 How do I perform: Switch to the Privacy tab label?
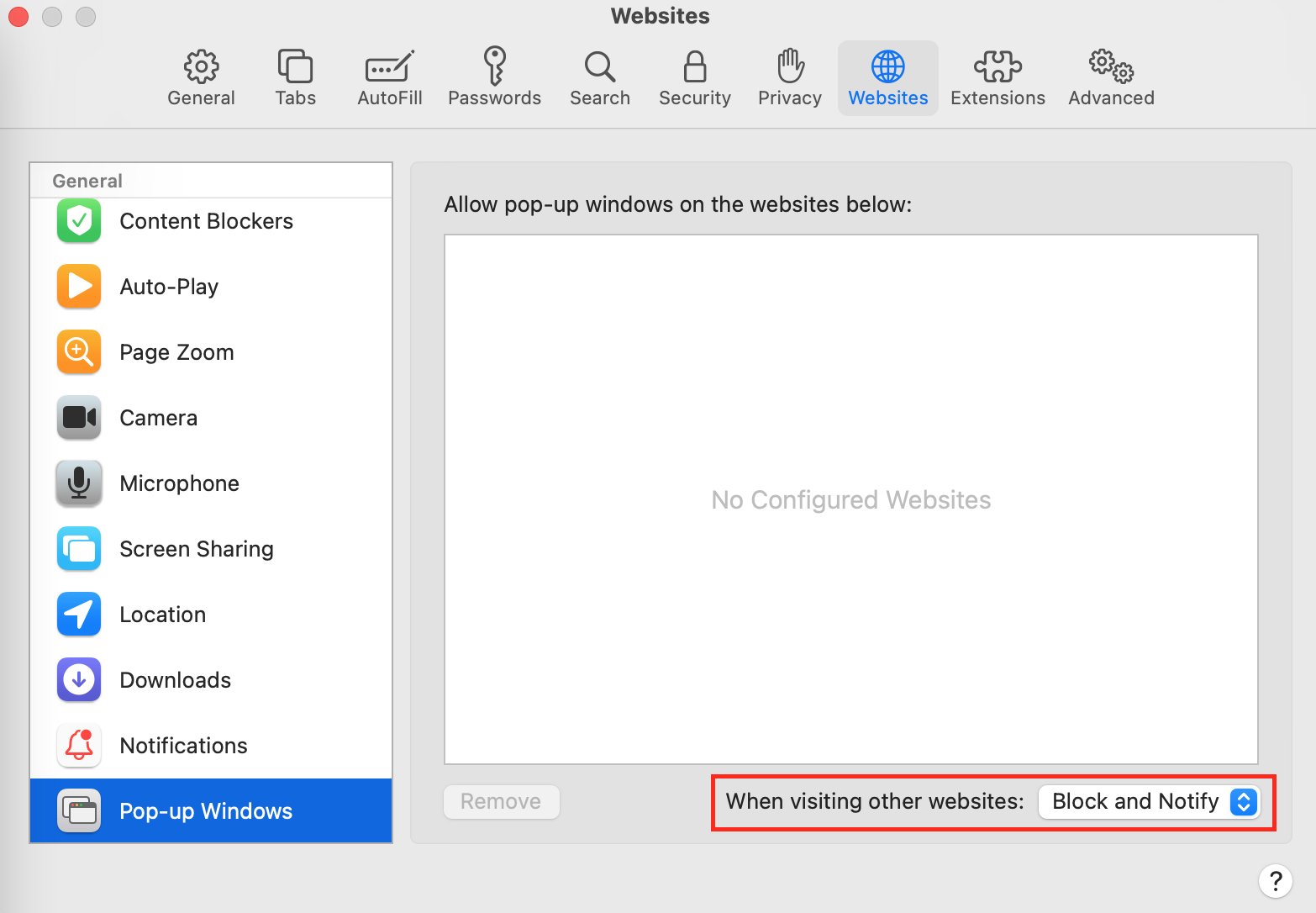pos(790,98)
